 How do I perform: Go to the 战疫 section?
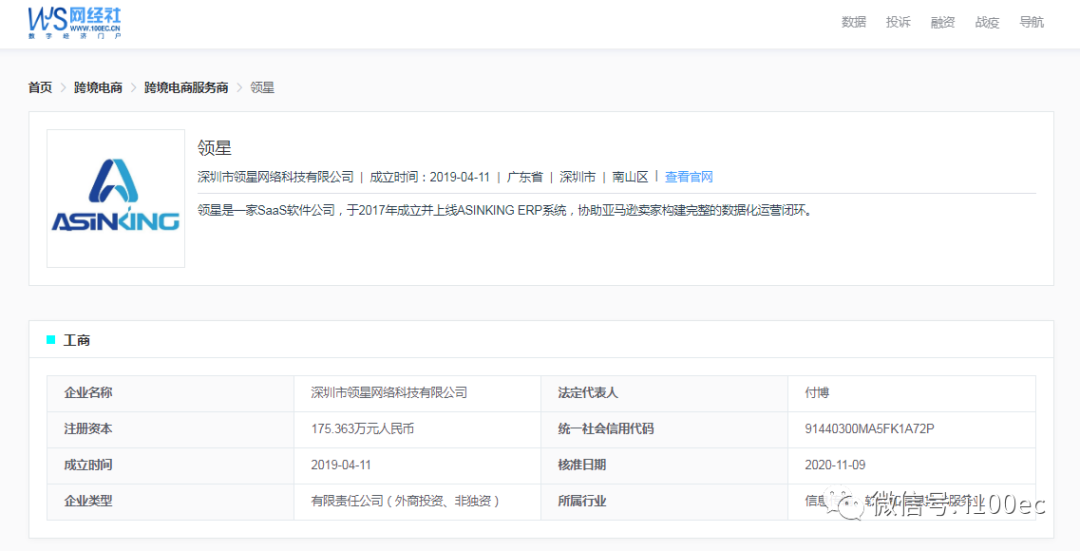pos(987,22)
